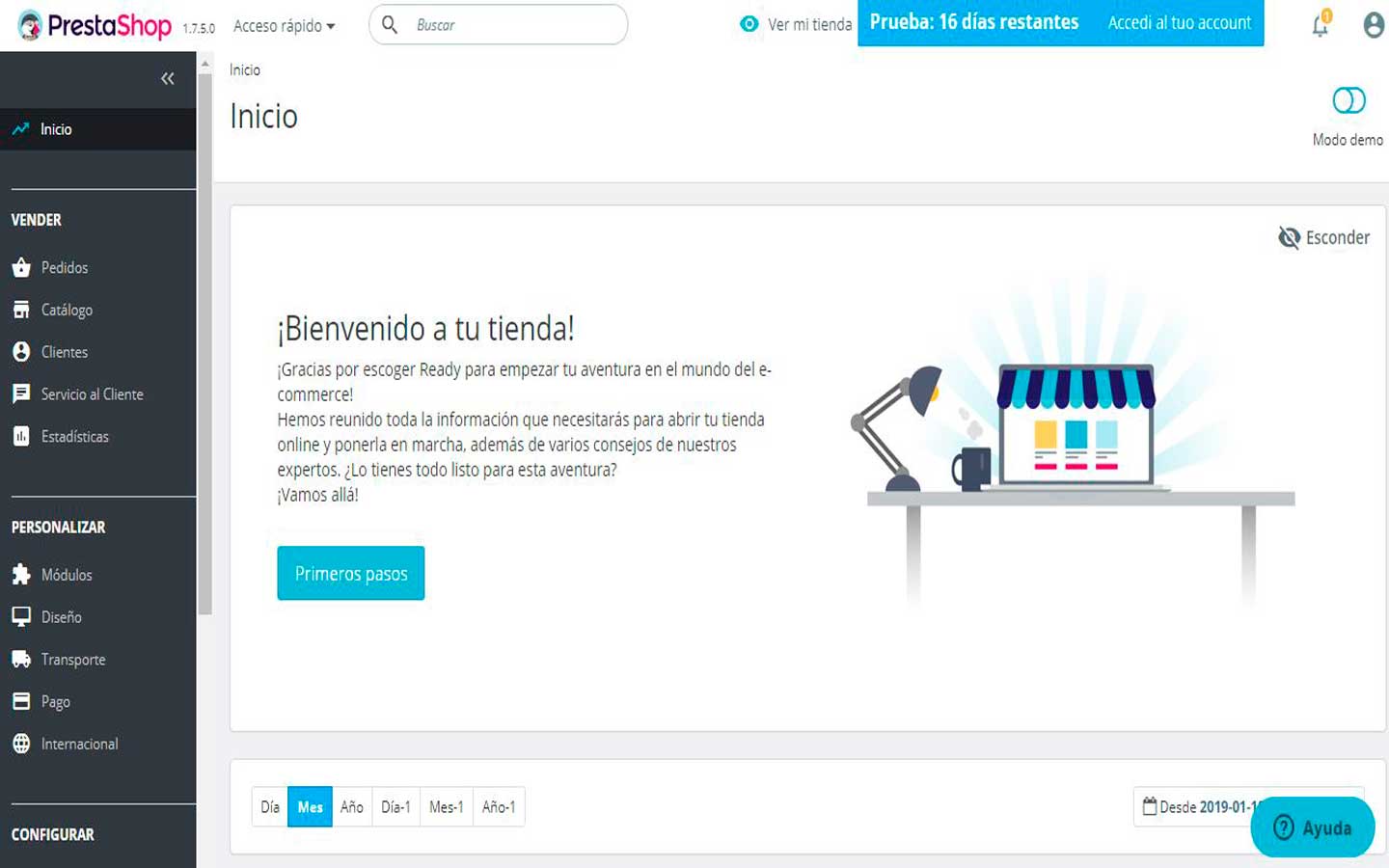Hide welcome panel with Esconder
1389x868 pixels.
click(1323, 237)
